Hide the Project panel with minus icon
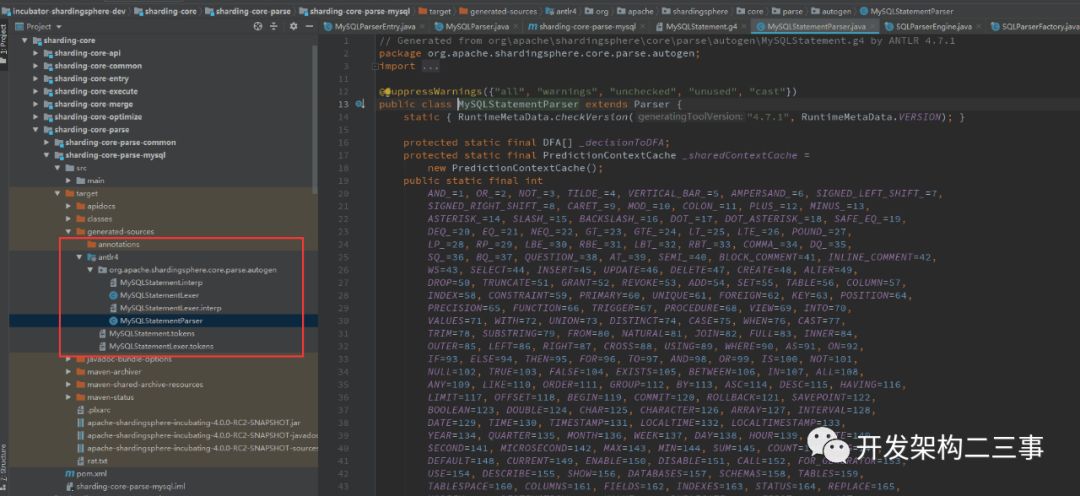Image resolution: width=1080 pixels, height=496 pixels. [308, 26]
